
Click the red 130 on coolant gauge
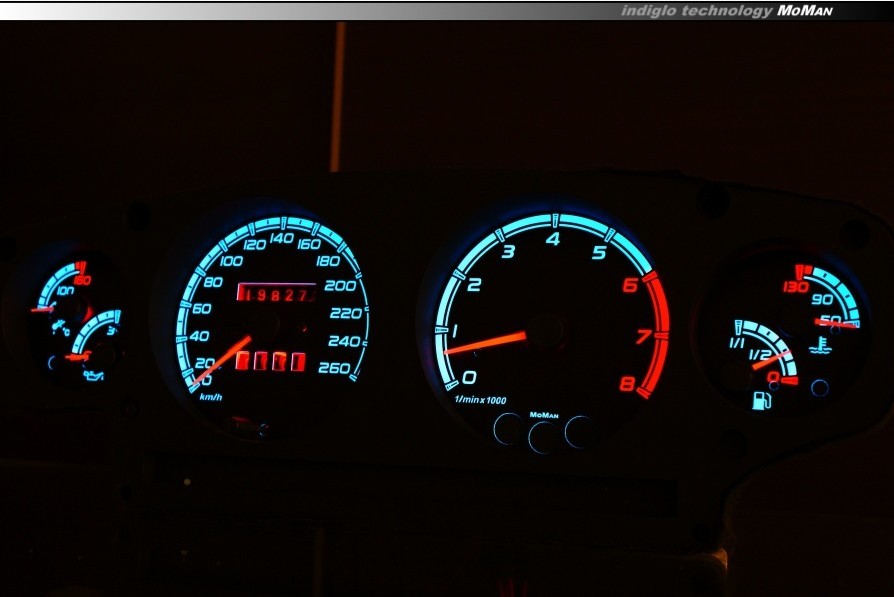coord(796,288)
